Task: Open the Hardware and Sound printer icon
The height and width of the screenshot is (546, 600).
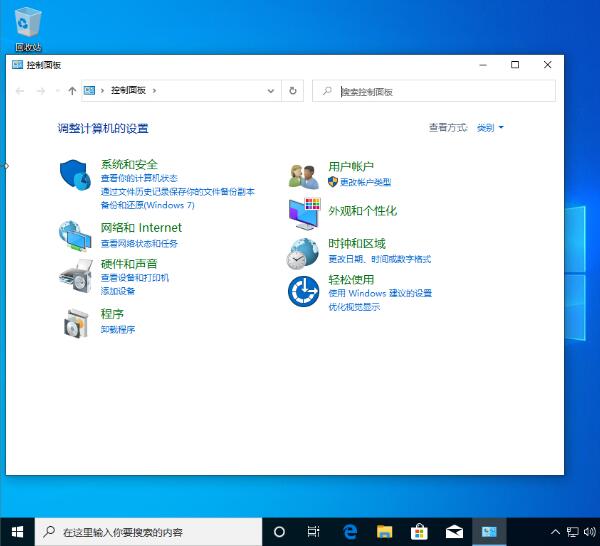Action: (76, 276)
